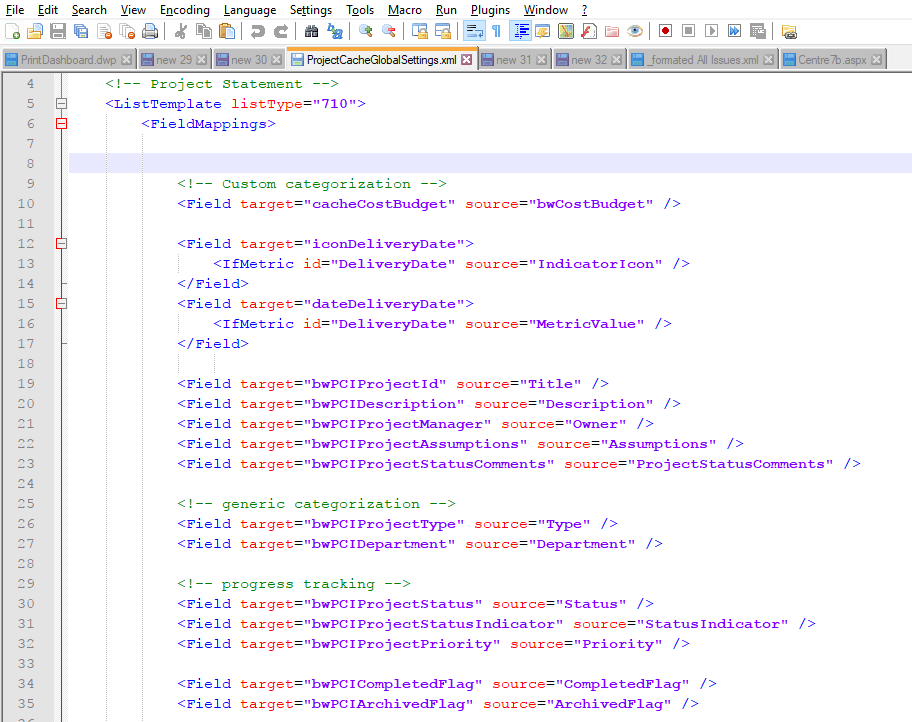The height and width of the screenshot is (722, 912).
Task: Open the Language menu
Action: coord(250,10)
